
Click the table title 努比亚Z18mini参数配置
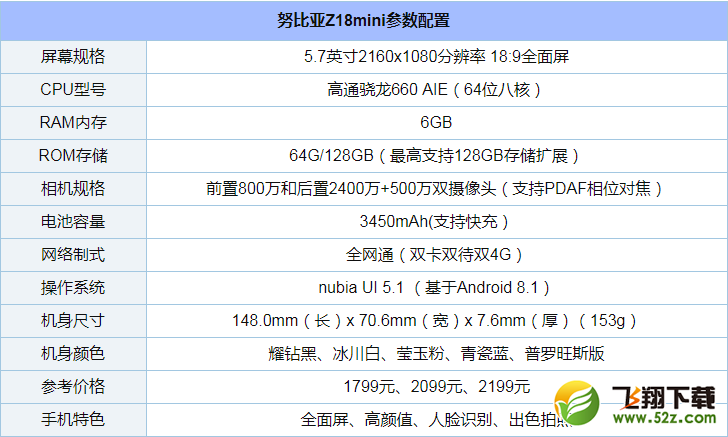(x=364, y=20)
